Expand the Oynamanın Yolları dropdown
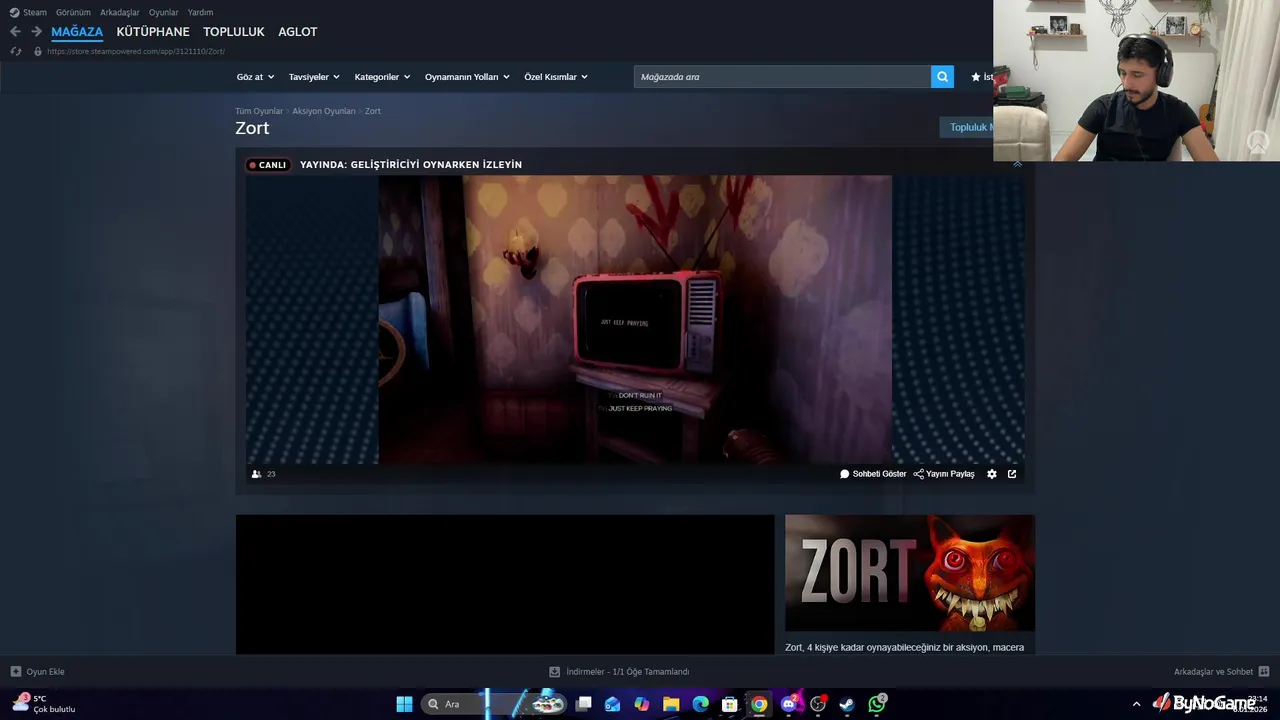The width and height of the screenshot is (1280, 720). pyautogui.click(x=467, y=77)
